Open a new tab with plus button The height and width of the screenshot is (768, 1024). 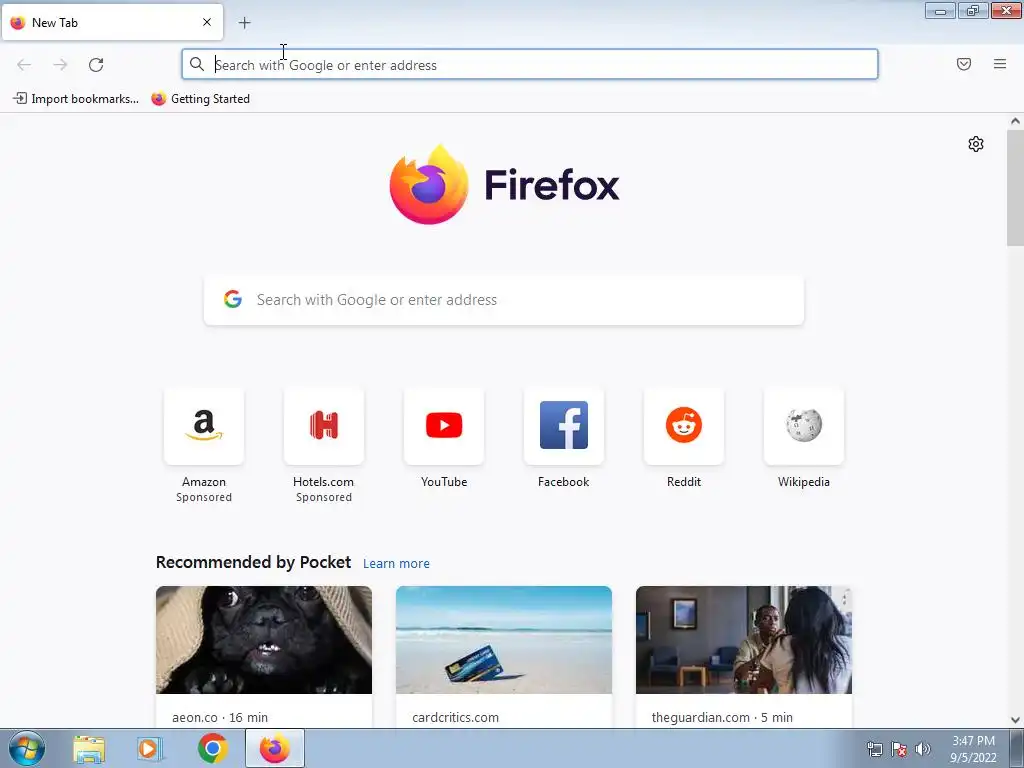244,23
